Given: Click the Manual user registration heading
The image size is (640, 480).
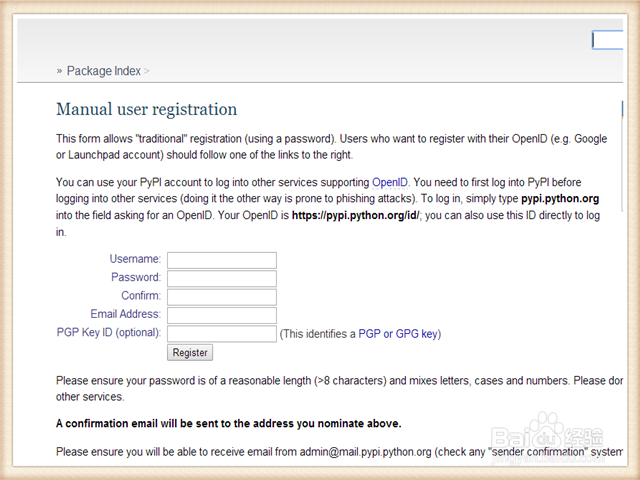Looking at the screenshot, I should pyautogui.click(x=147, y=109).
